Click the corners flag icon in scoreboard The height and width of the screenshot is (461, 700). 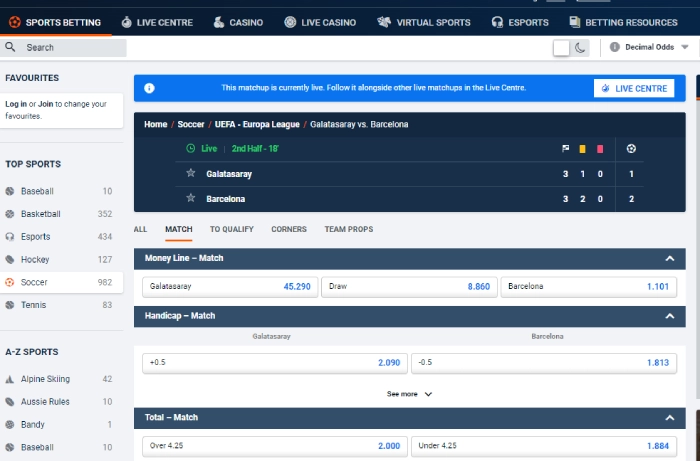coord(565,149)
